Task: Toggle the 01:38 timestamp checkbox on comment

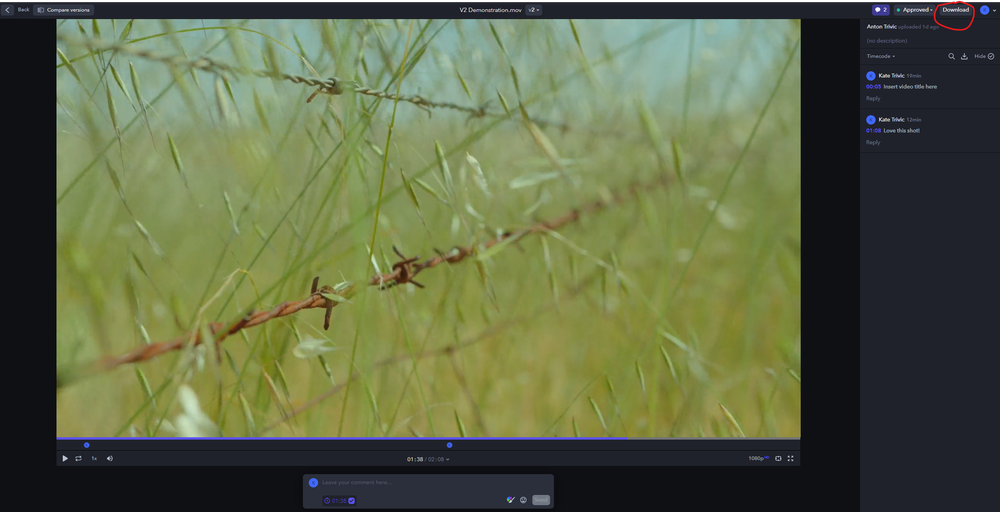Action: [x=351, y=501]
